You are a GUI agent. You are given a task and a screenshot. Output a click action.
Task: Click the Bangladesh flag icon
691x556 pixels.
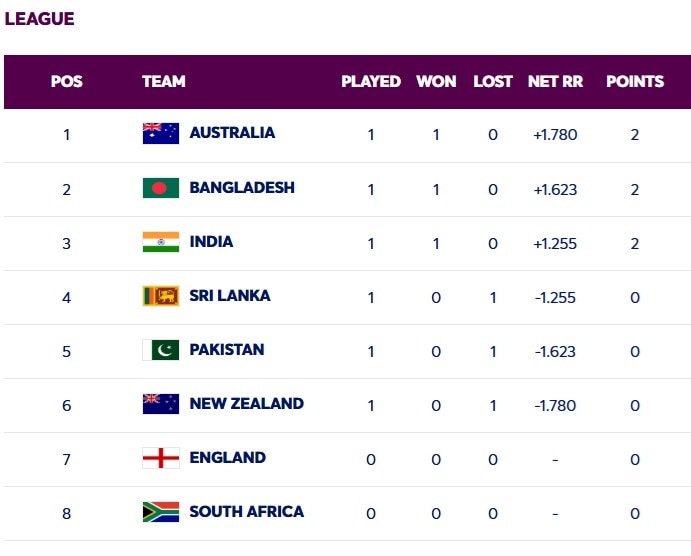click(160, 188)
